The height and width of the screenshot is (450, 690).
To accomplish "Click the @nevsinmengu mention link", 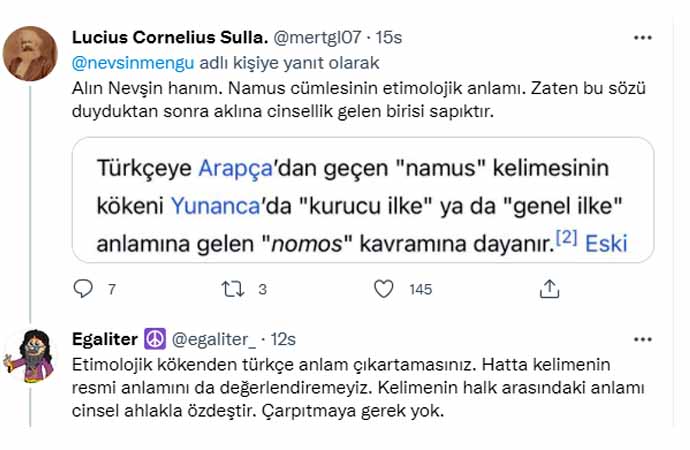I will (x=127, y=62).
